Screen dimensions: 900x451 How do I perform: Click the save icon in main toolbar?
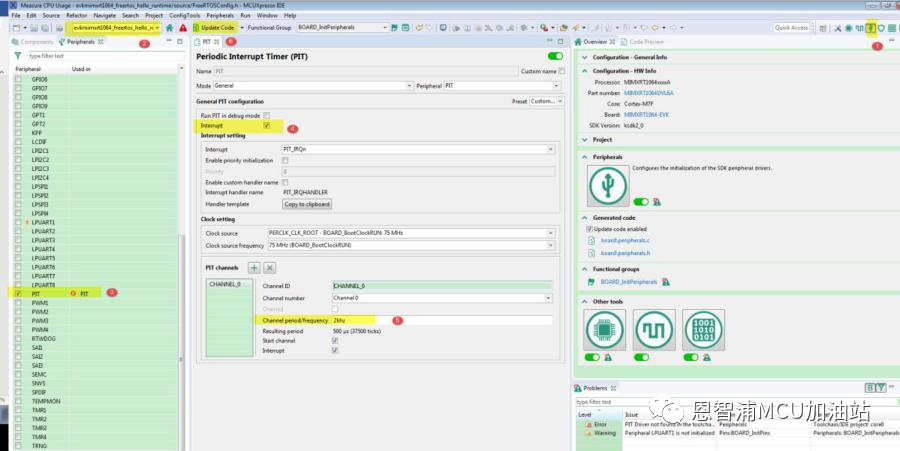(x=34, y=28)
